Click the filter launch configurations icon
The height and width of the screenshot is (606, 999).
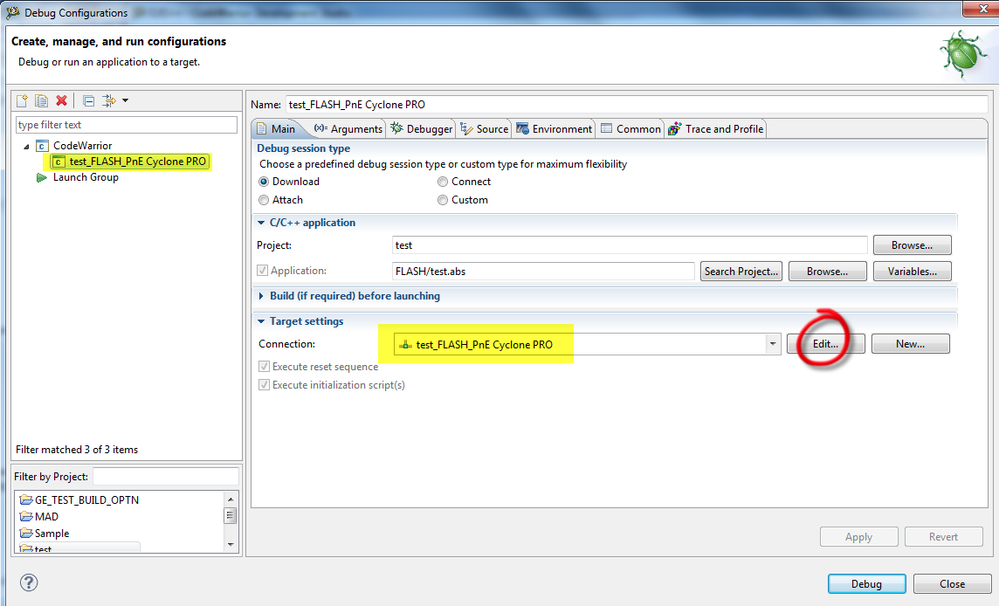(x=110, y=101)
